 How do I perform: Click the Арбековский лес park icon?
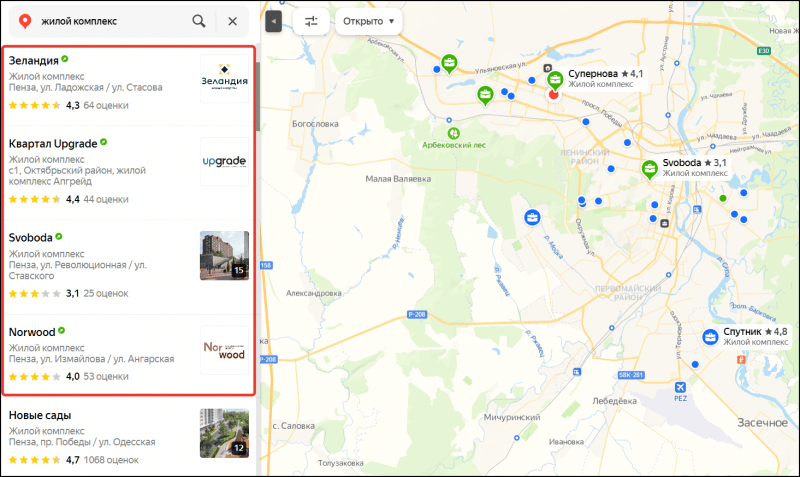(x=453, y=131)
